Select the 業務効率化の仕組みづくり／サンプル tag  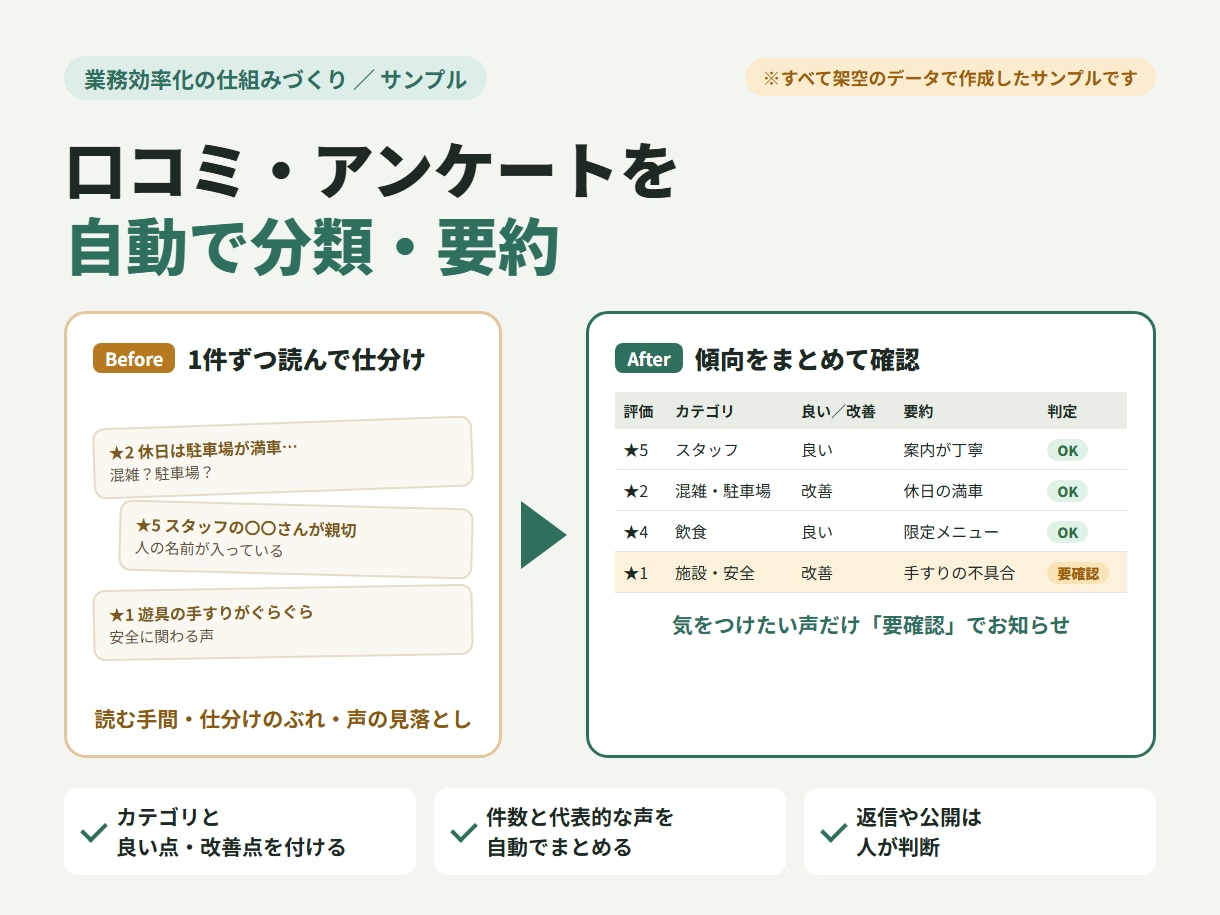[275, 78]
